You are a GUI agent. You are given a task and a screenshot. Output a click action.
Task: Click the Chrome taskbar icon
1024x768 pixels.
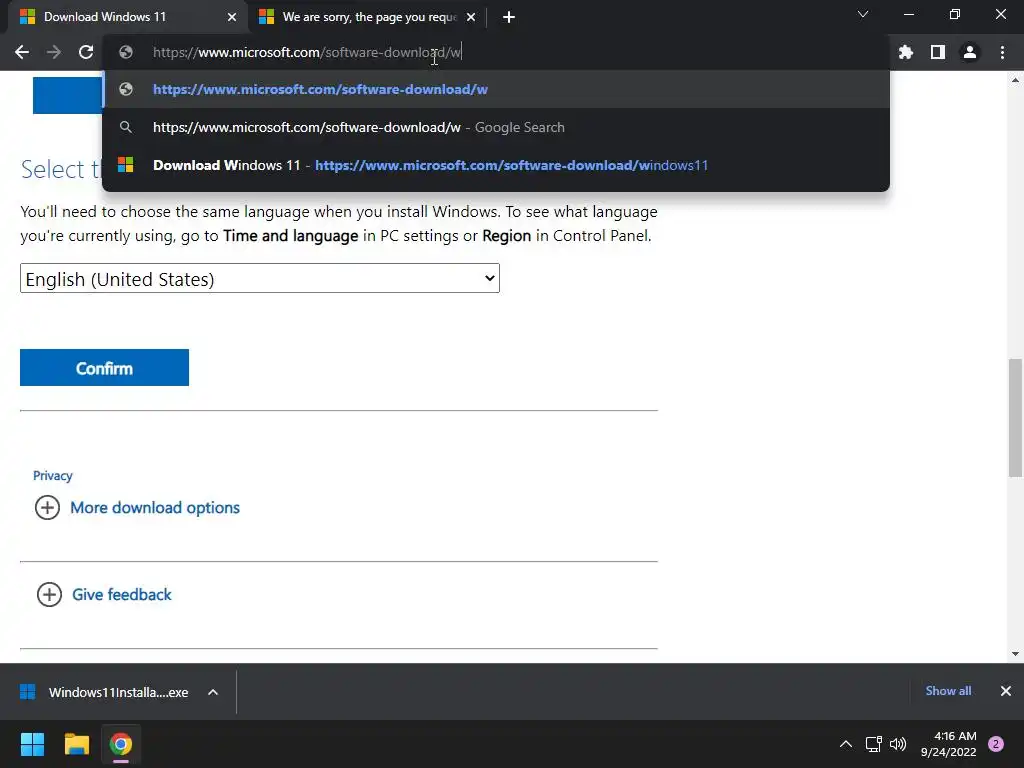(x=121, y=744)
